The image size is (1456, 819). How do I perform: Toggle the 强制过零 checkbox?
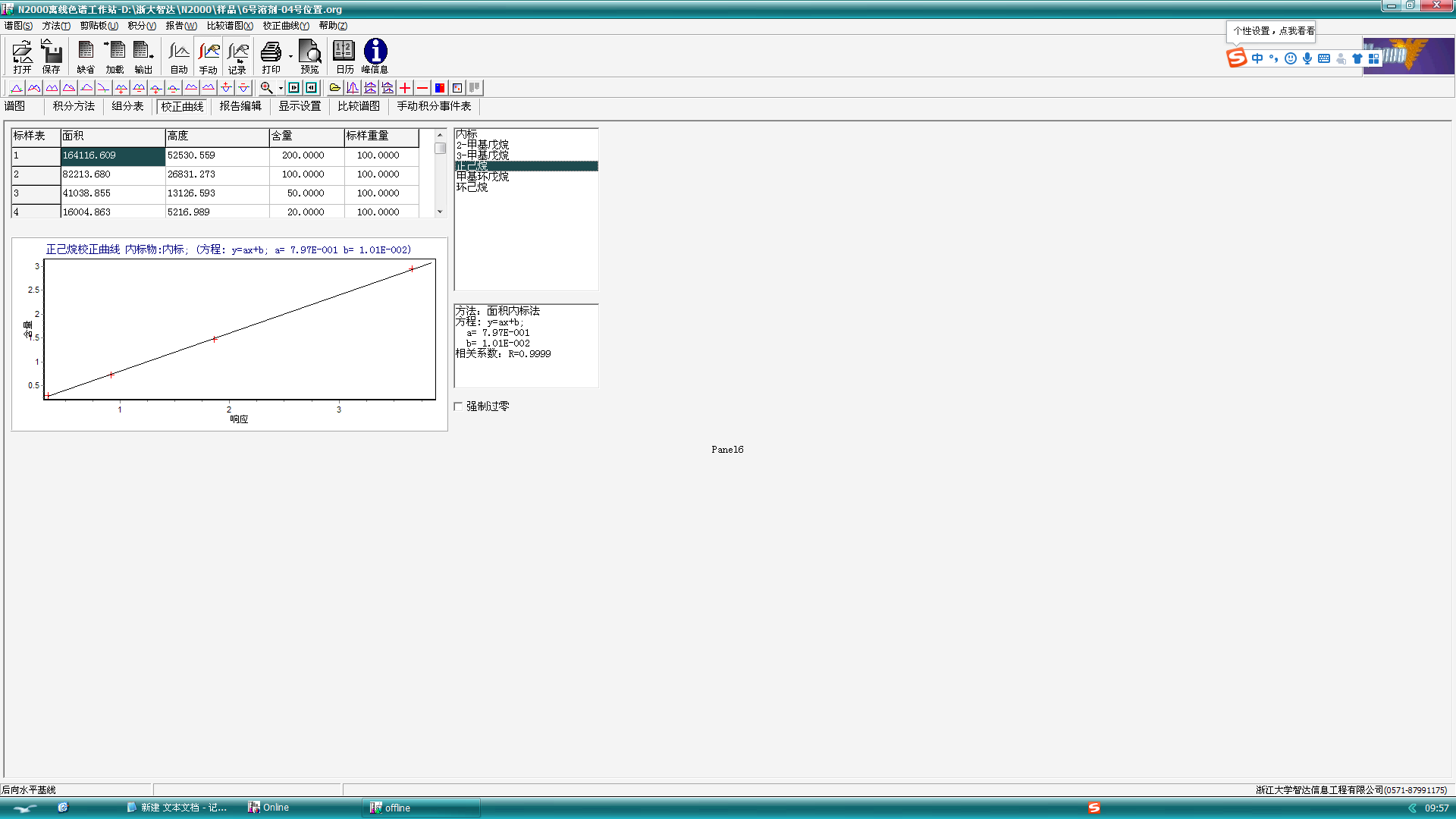(458, 406)
